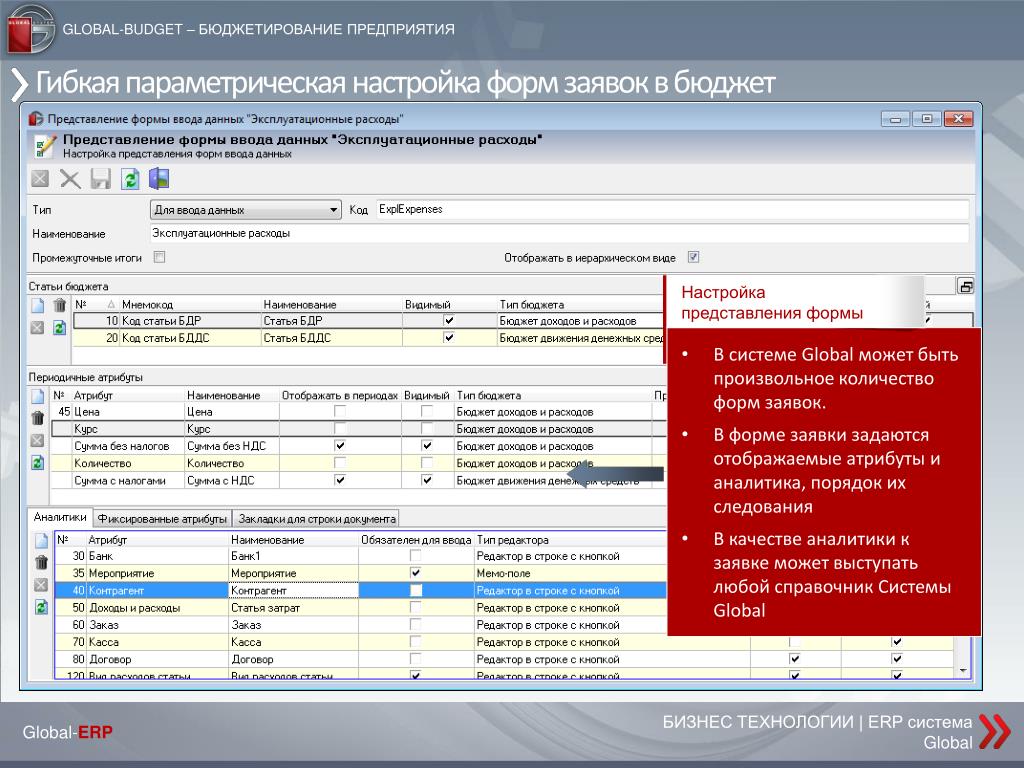Click the Наименование input field
The height and width of the screenshot is (768, 1024).
[x=559, y=234]
